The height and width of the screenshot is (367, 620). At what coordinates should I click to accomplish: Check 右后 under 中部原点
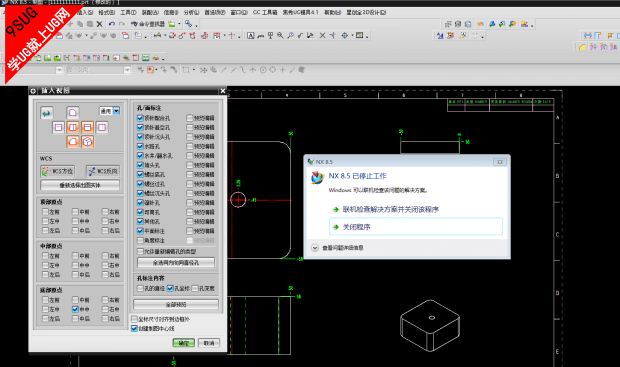pyautogui.click(x=105, y=274)
